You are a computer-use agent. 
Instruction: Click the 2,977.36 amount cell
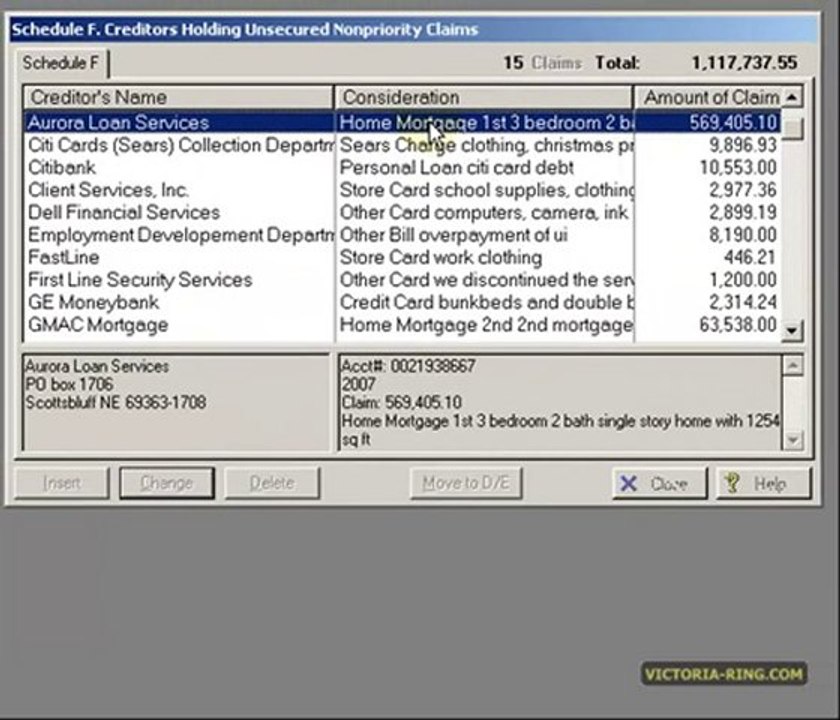708,190
